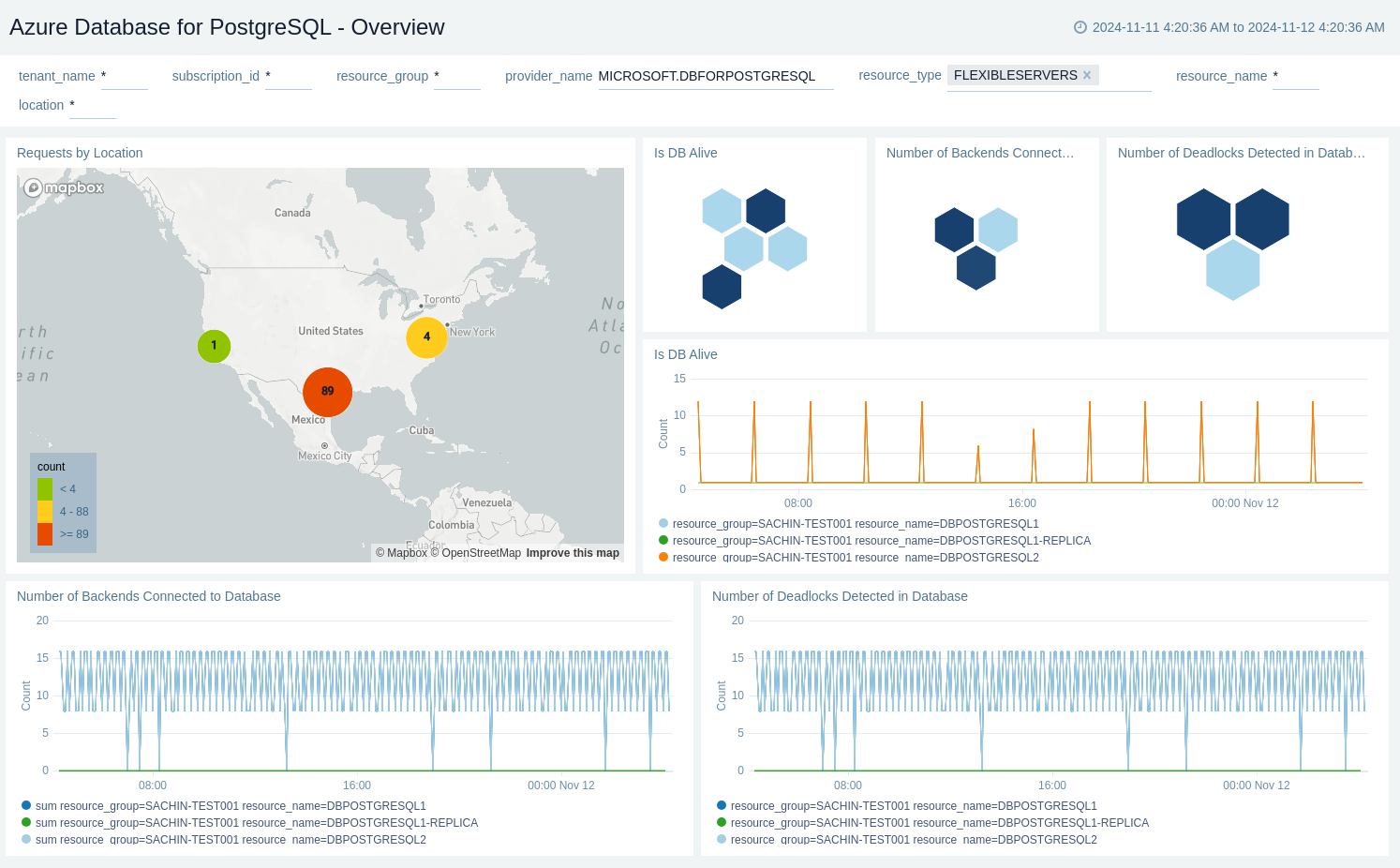
Task: Click the top-right dark hexagon in Deadlocks honeycomb
Action: click(1262, 219)
